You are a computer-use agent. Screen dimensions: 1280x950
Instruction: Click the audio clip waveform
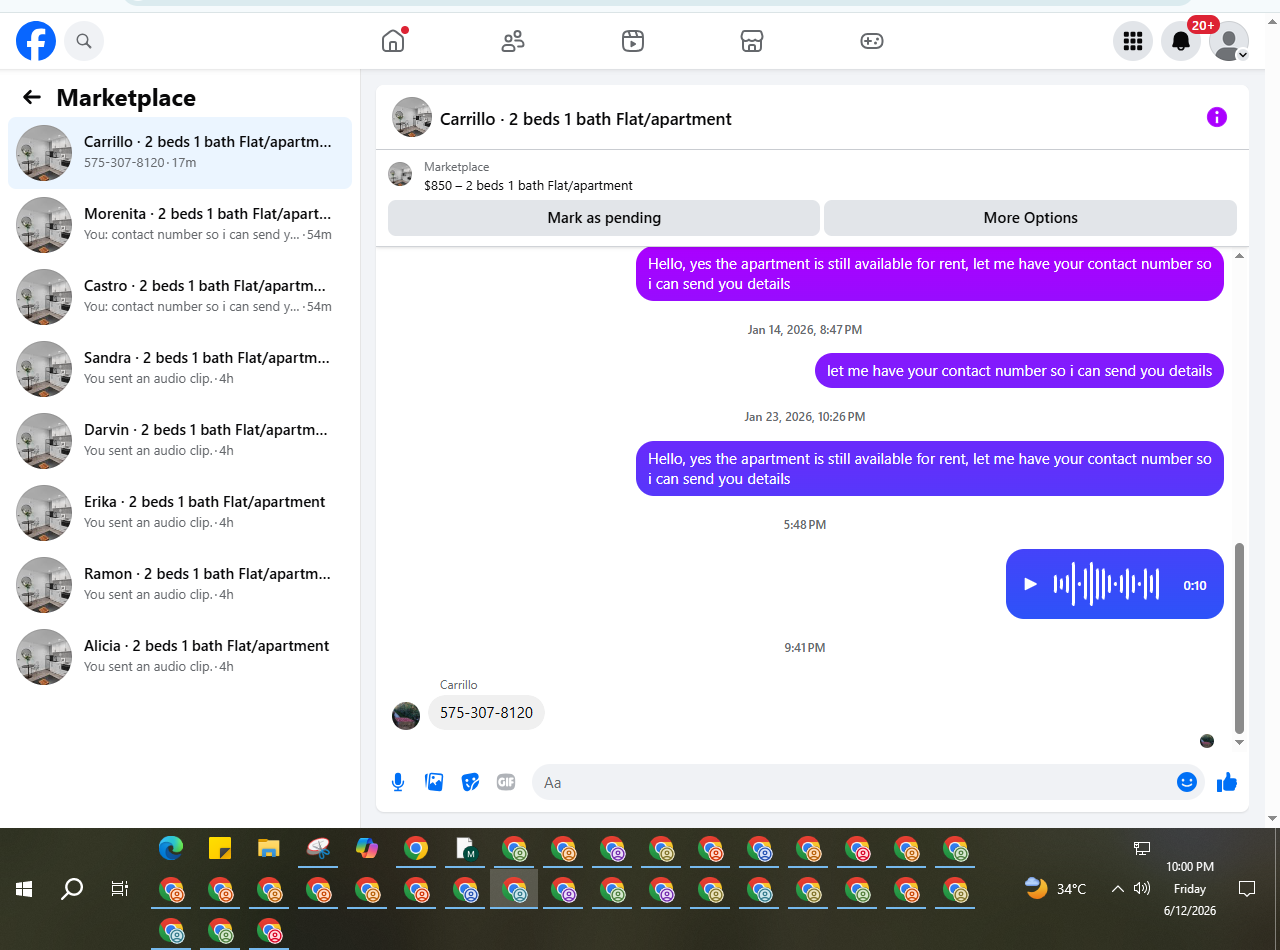tap(1106, 584)
